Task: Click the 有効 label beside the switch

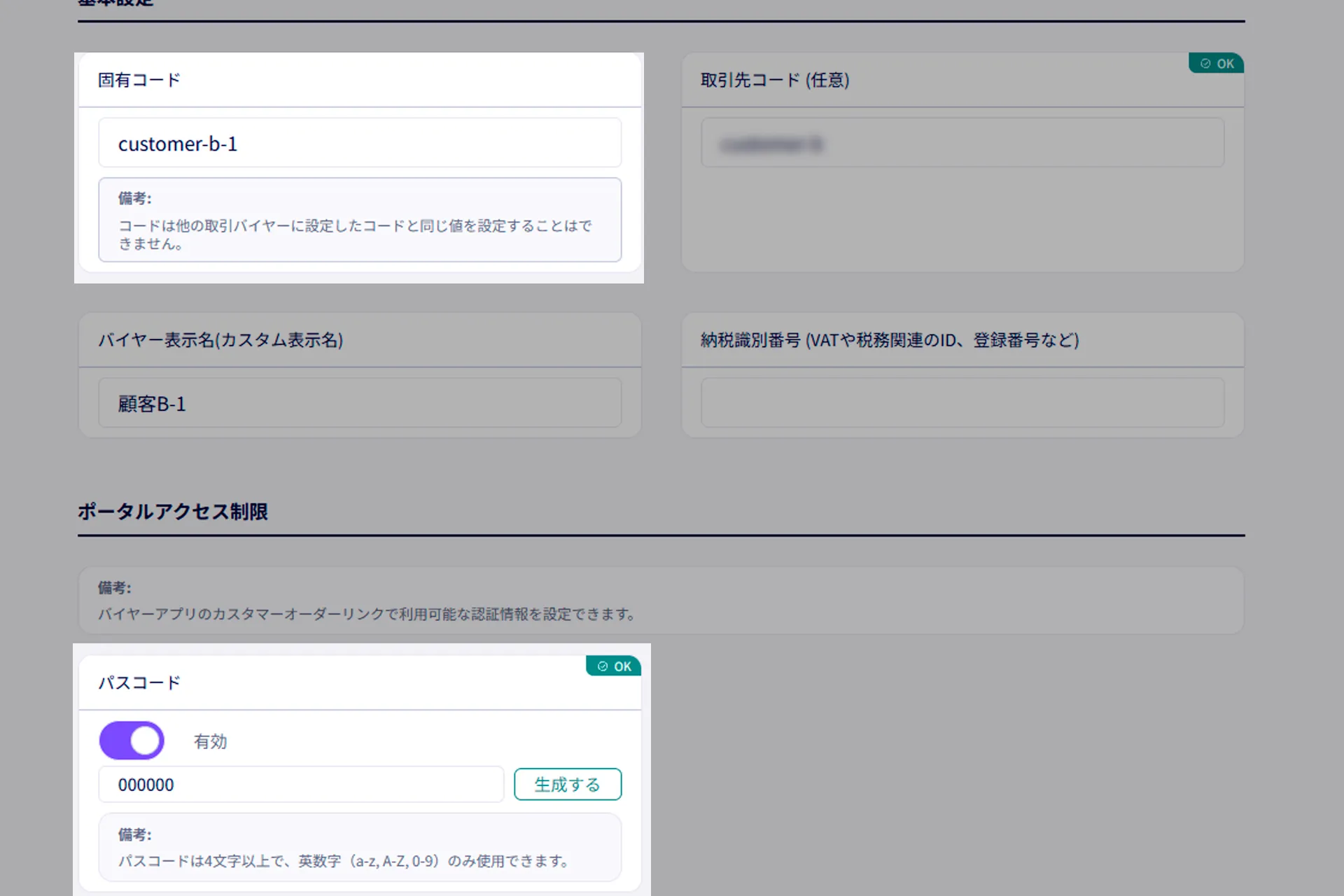Action: 210,741
